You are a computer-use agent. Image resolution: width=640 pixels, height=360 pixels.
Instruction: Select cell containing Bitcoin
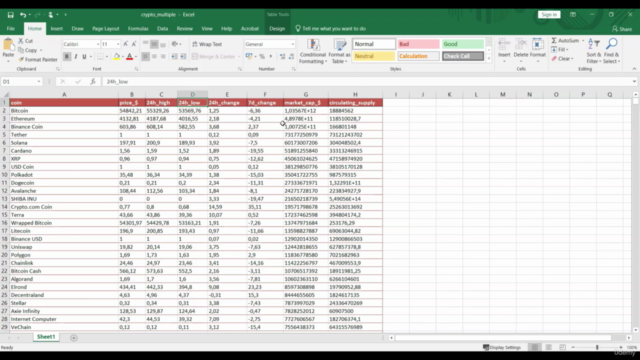[64, 111]
